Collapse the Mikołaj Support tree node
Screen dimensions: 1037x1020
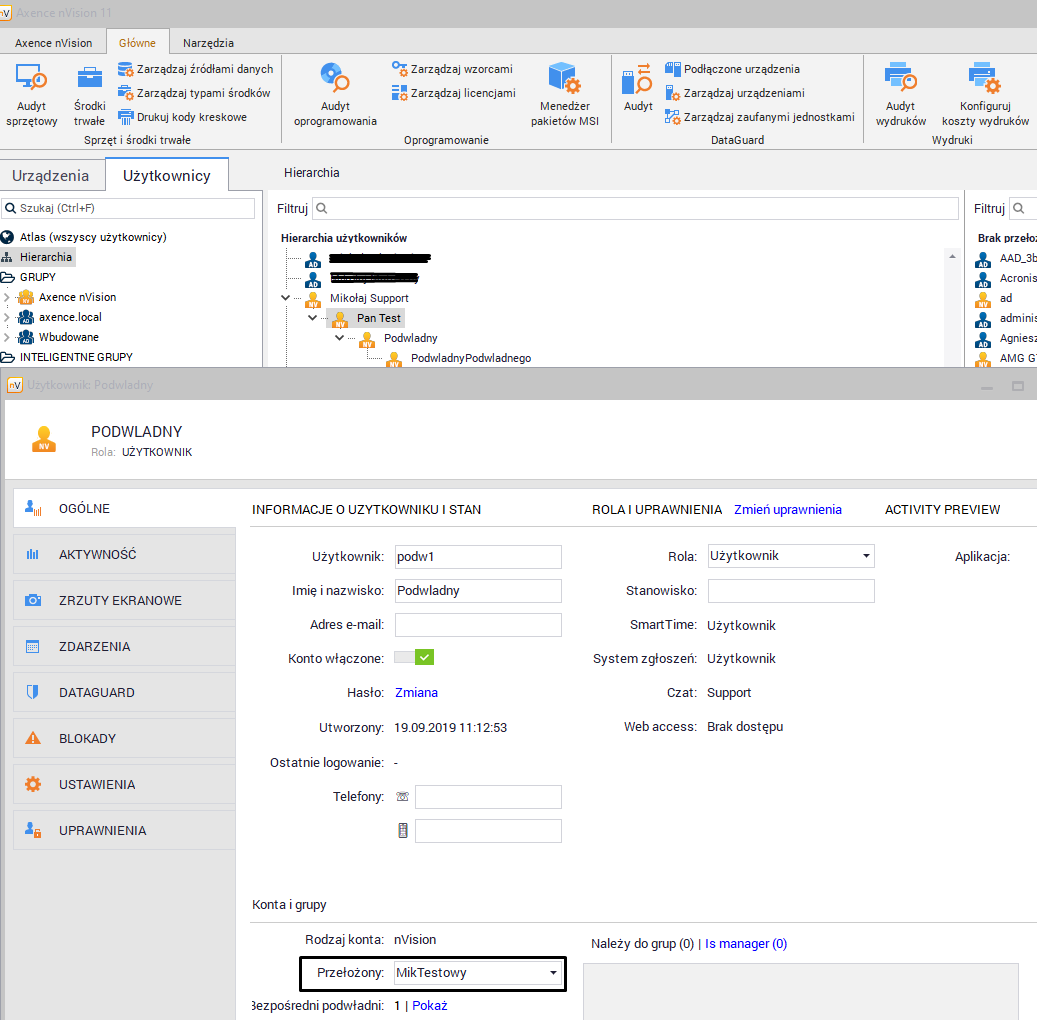tap(286, 298)
